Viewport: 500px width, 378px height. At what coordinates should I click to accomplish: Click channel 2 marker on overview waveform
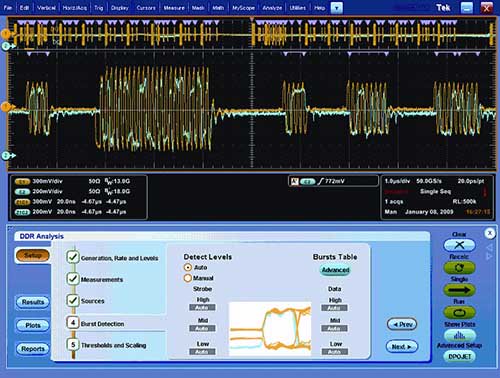point(6,46)
